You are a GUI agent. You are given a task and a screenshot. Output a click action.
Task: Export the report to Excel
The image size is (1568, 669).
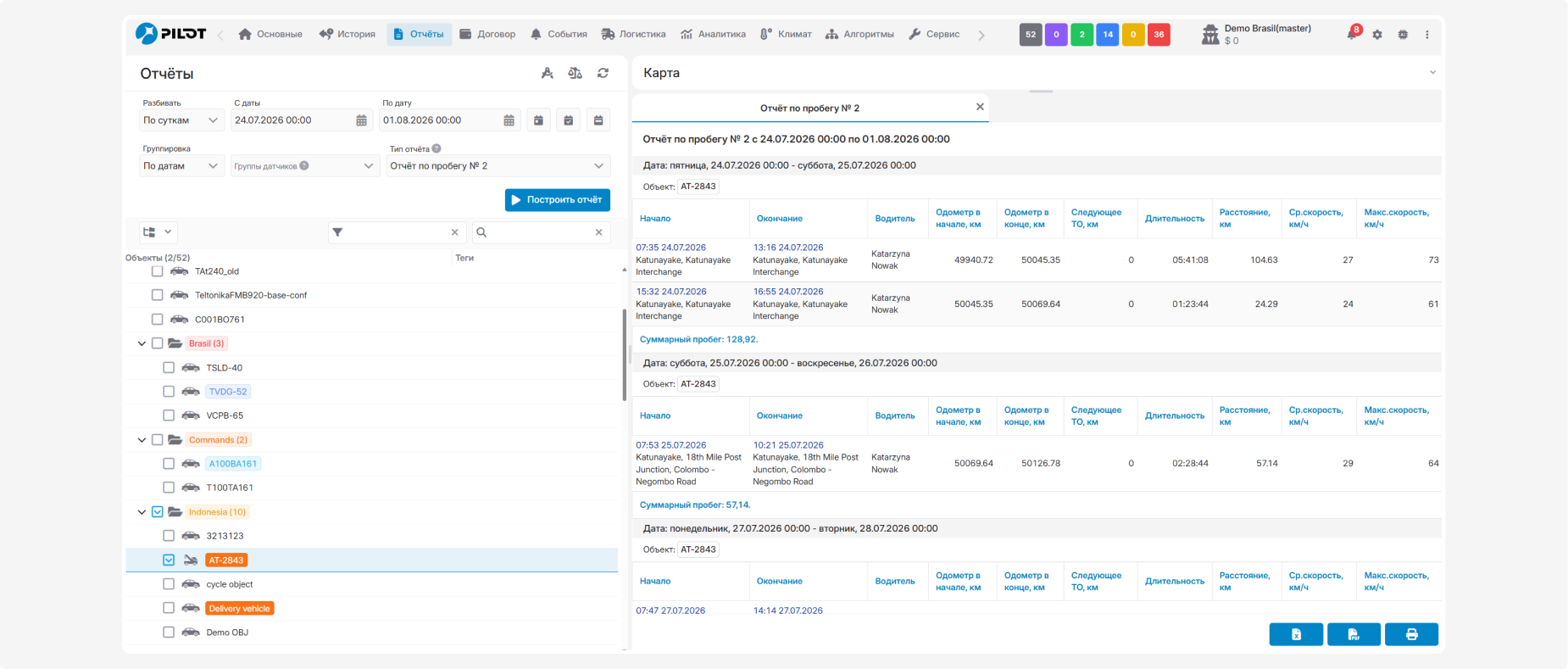1296,634
